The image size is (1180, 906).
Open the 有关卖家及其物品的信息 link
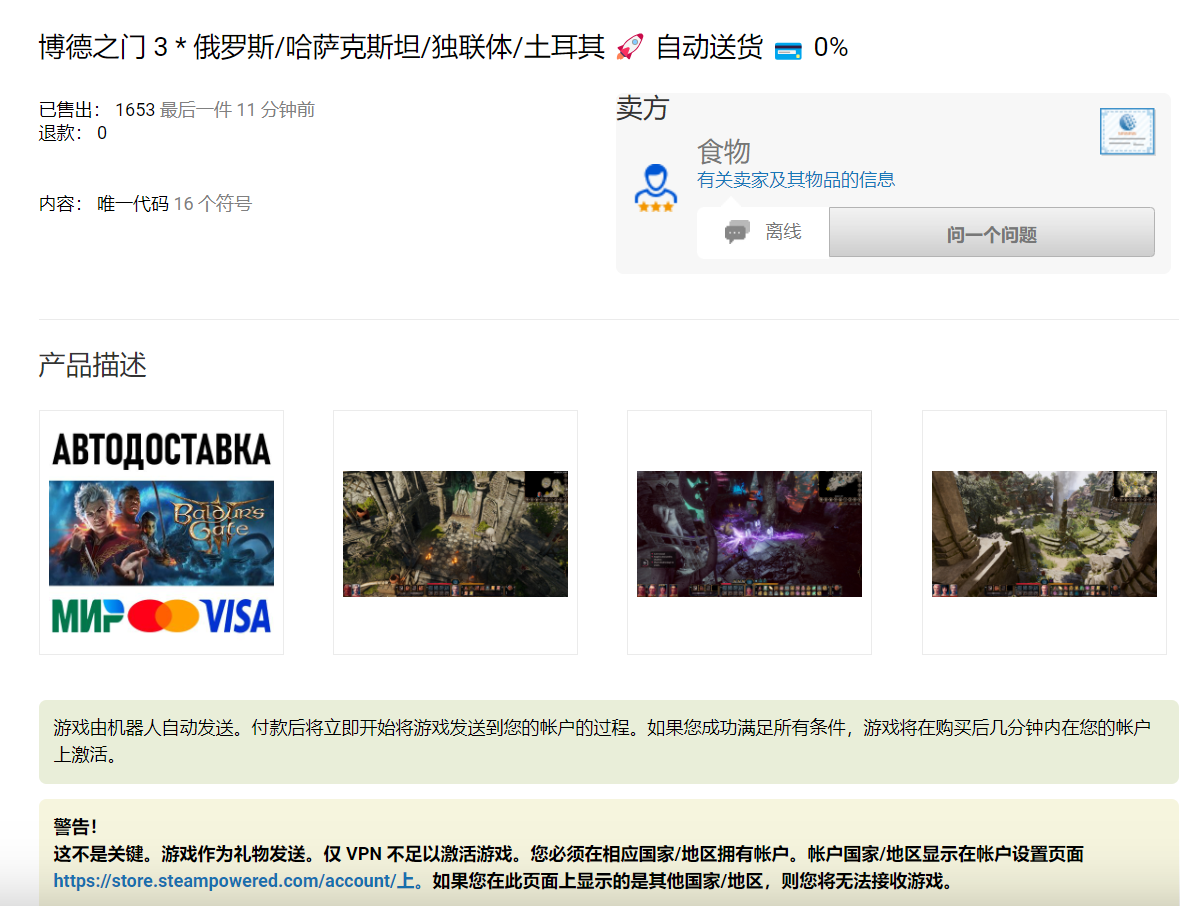click(795, 179)
